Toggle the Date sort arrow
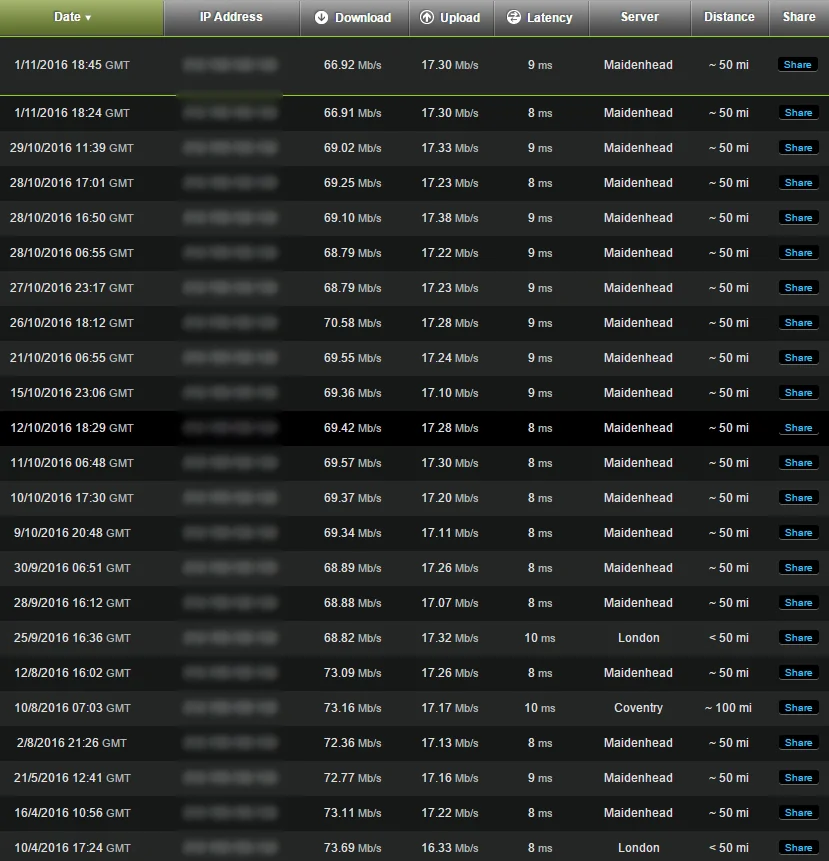 (88, 18)
